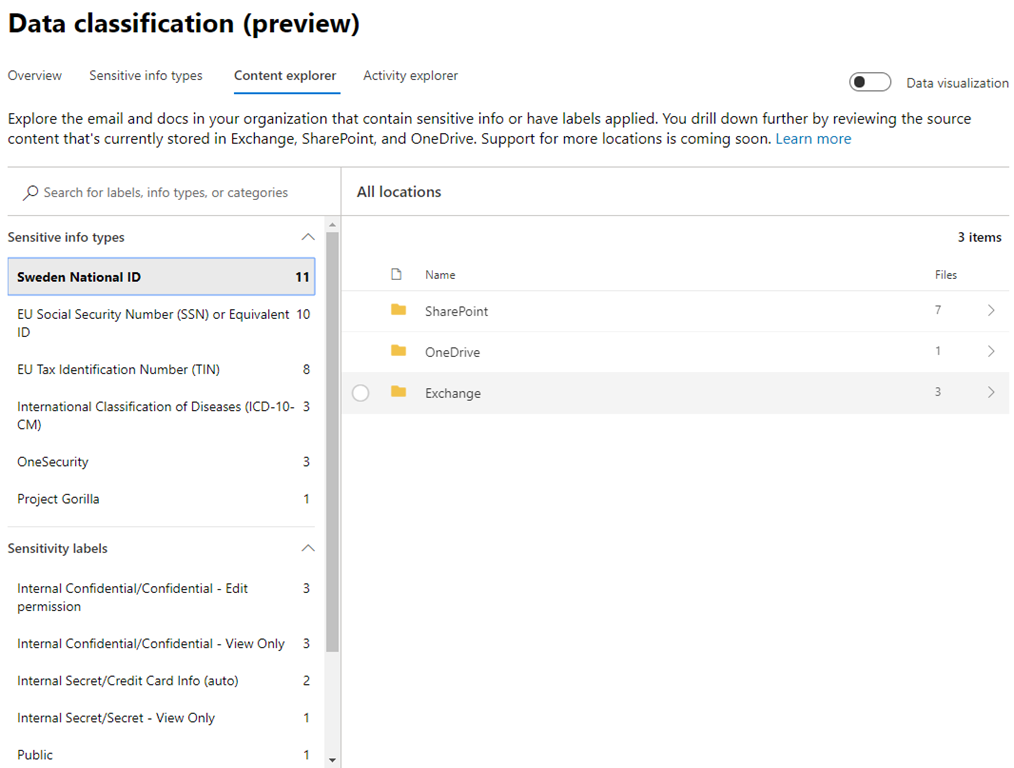1014x768 pixels.
Task: Select EU Tax Identification Number (TIN)
Action: (x=118, y=370)
